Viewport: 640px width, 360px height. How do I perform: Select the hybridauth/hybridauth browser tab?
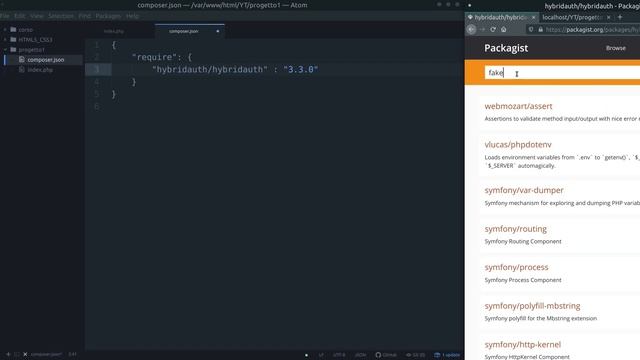[502, 18]
